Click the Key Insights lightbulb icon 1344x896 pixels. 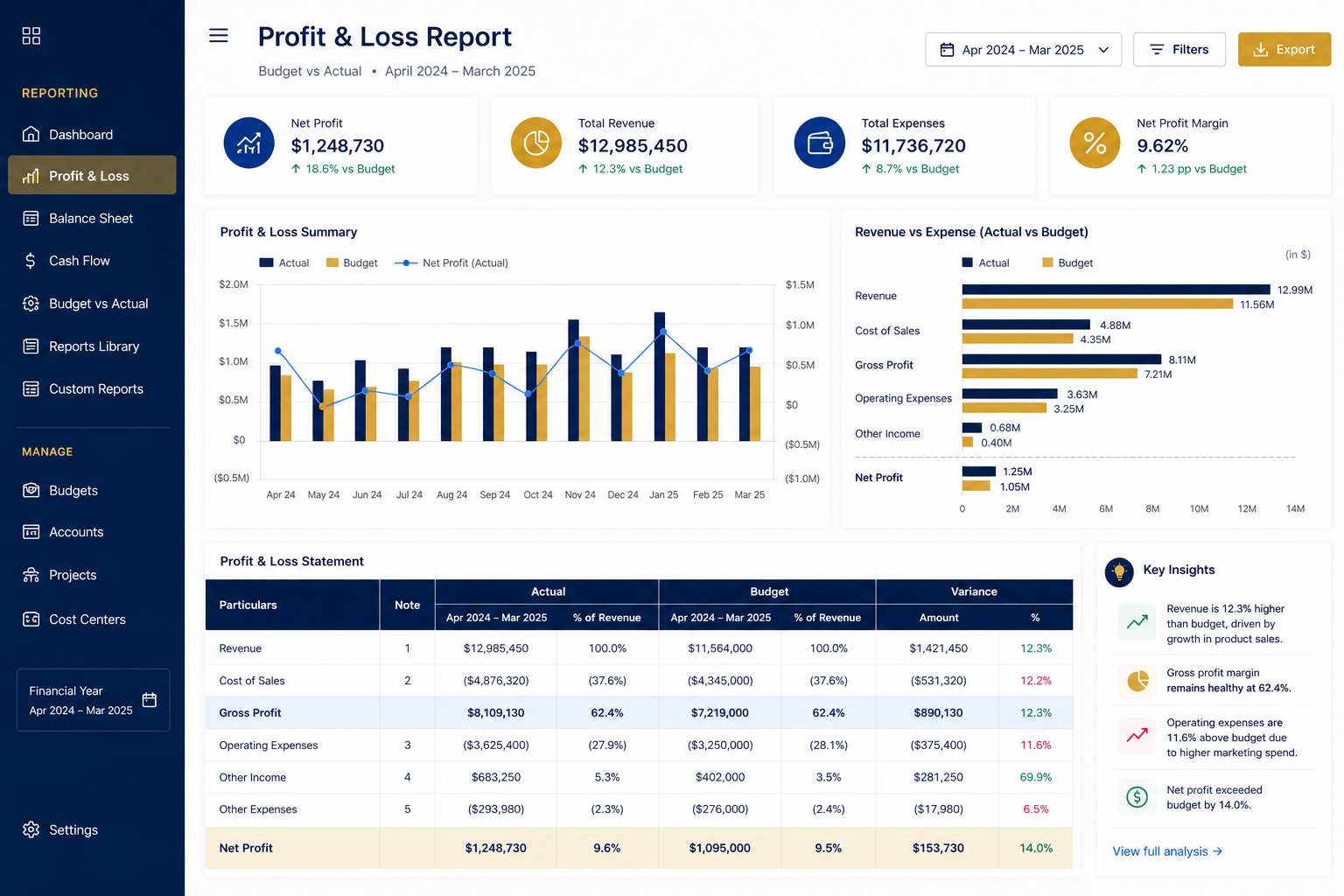tap(1119, 571)
